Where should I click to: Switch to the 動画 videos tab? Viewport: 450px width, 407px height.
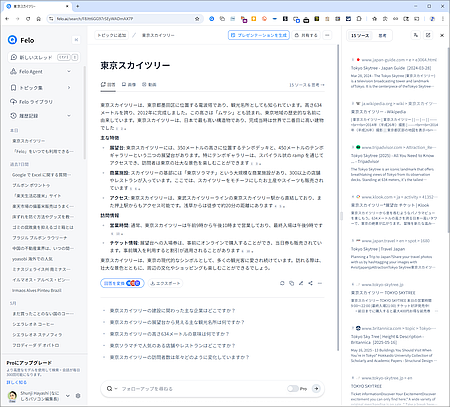point(149,85)
